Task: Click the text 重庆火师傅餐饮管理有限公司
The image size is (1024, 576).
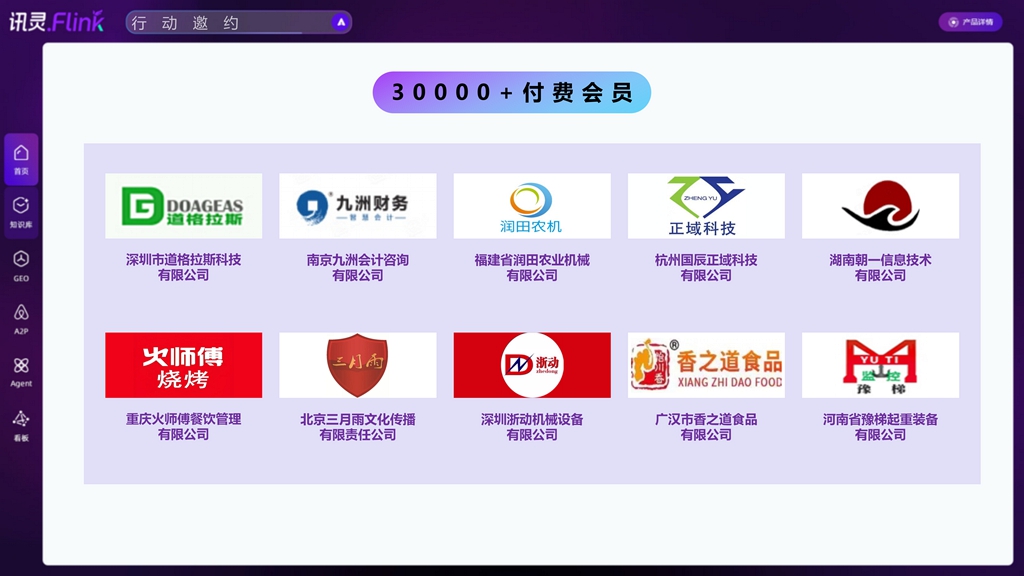Action: tap(184, 427)
